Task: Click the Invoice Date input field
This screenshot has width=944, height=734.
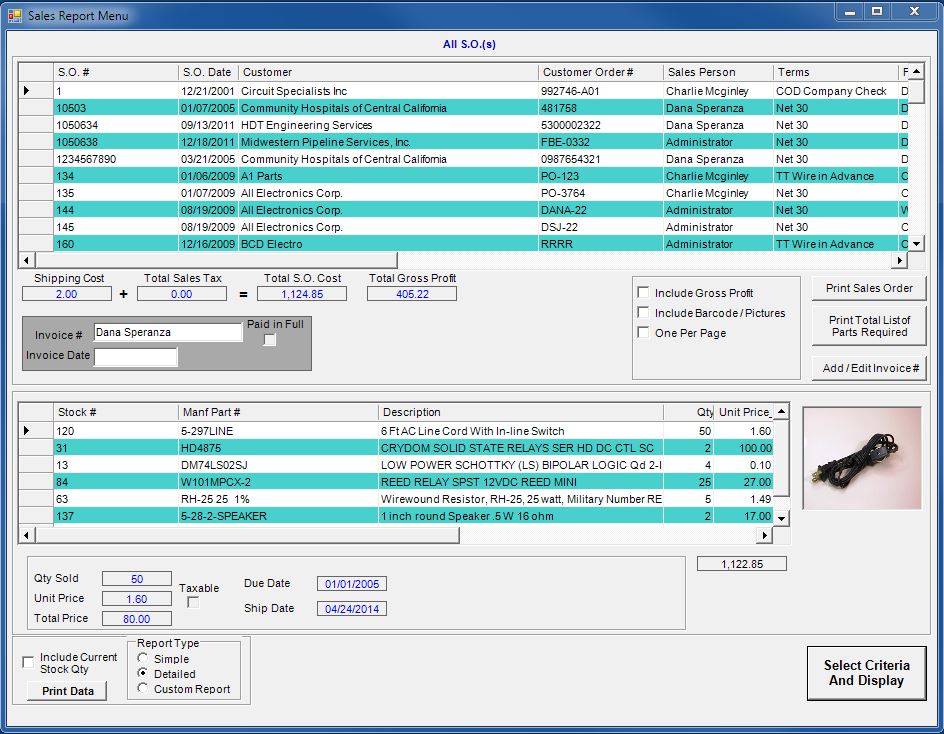Action: pyautogui.click(x=135, y=356)
